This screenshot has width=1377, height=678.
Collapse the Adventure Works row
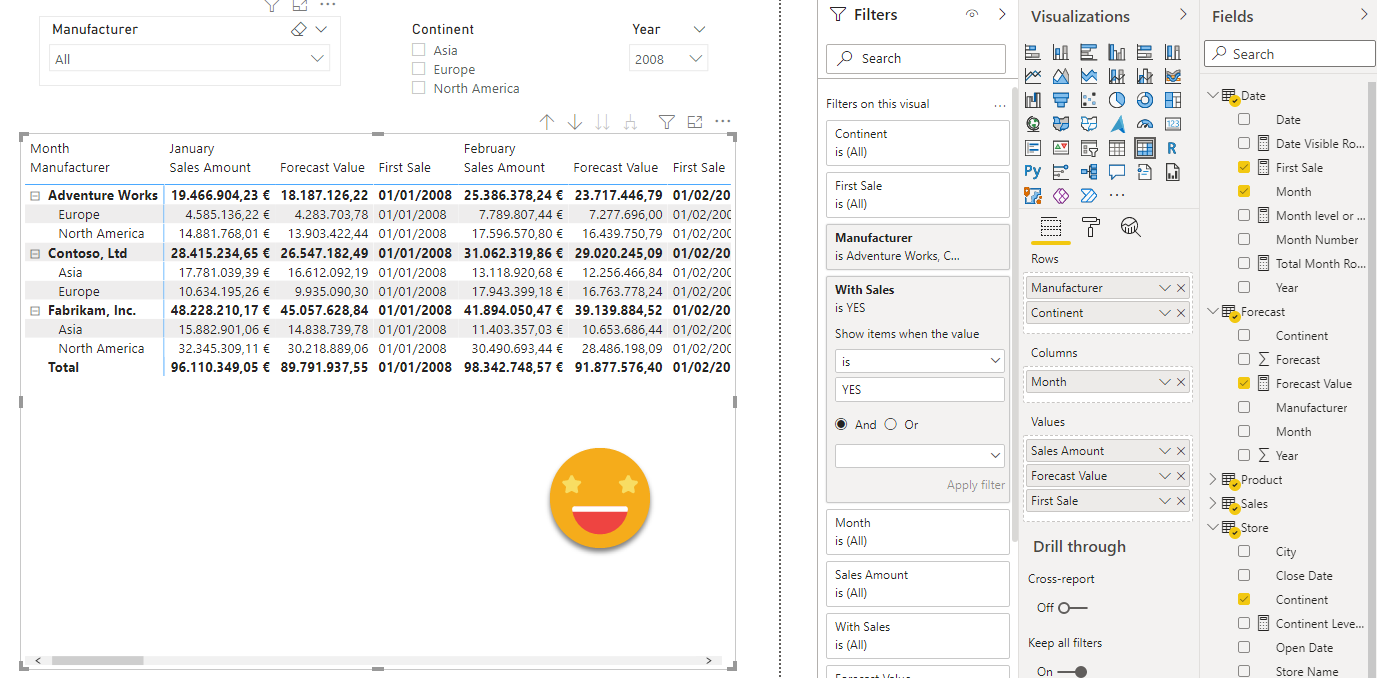coord(35,195)
